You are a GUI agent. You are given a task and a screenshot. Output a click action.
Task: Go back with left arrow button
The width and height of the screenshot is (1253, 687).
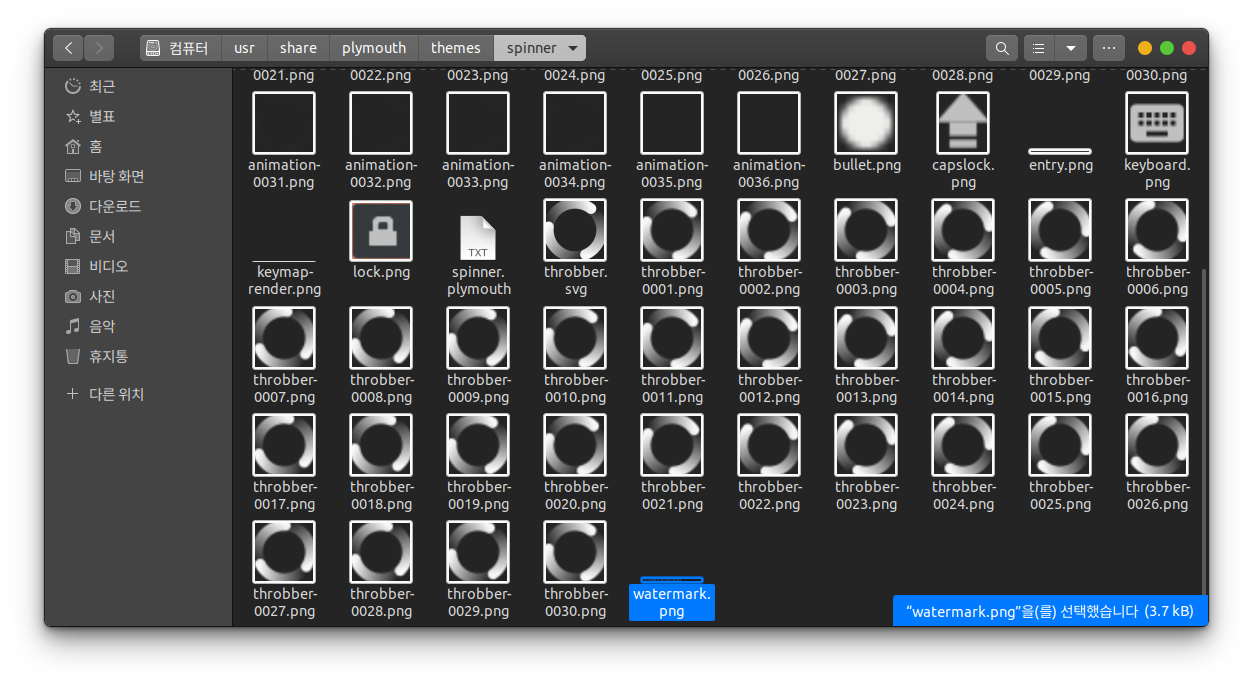point(68,48)
